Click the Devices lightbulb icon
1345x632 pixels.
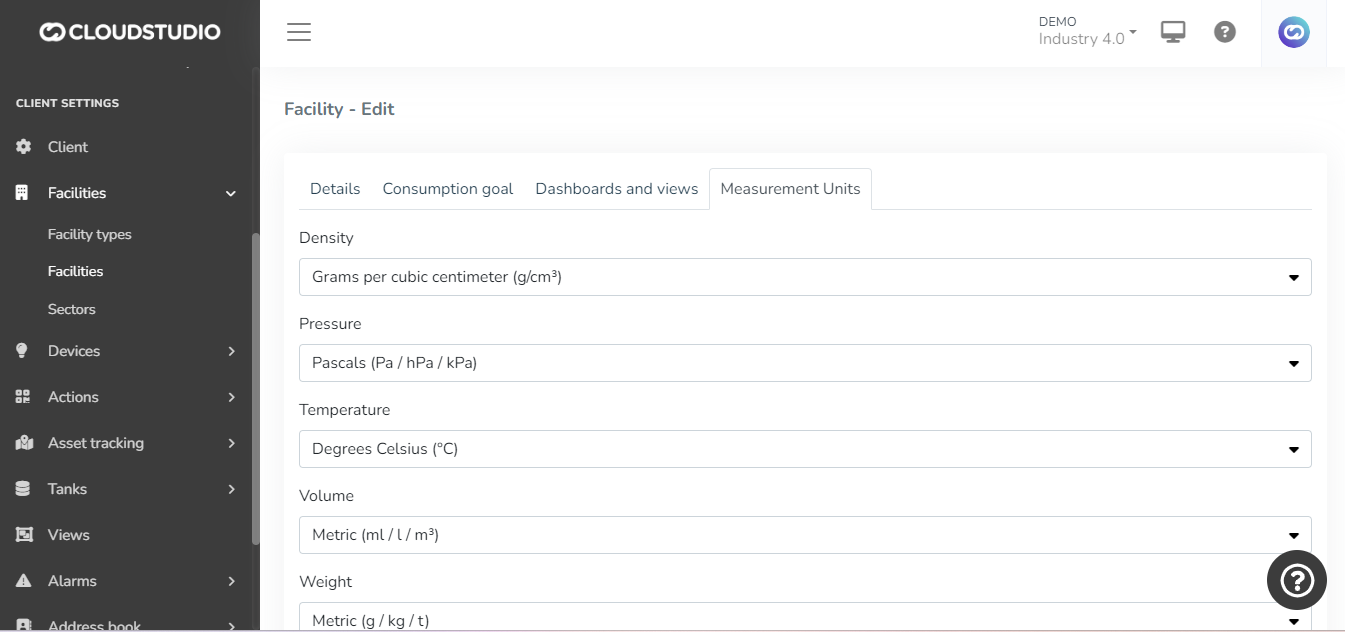[24, 351]
